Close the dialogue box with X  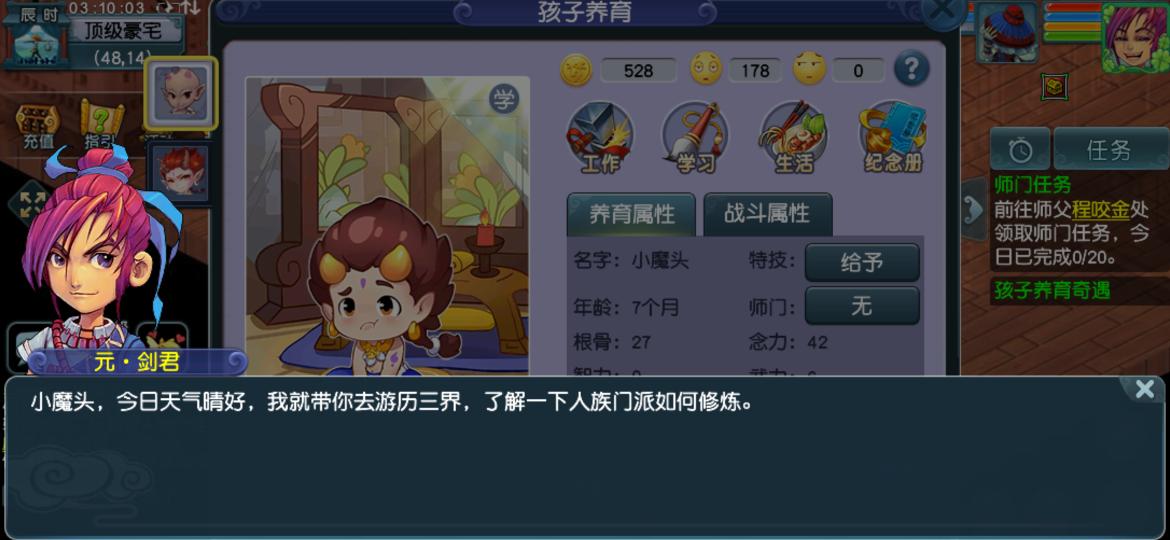click(1145, 389)
